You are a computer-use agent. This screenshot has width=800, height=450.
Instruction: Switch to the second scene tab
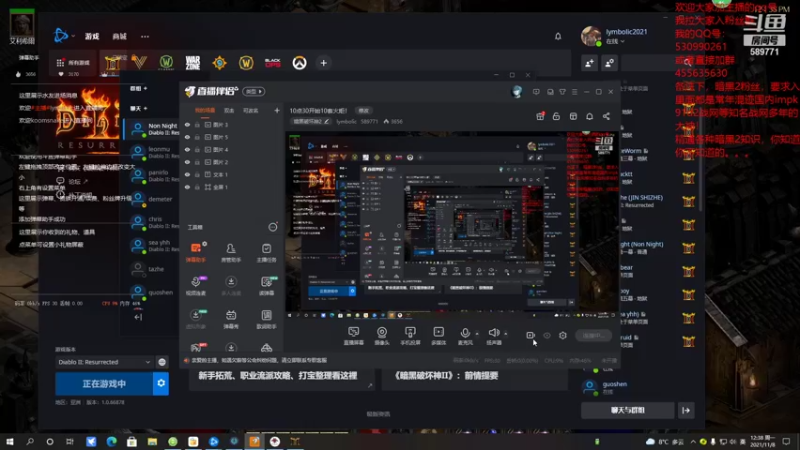click(229, 110)
